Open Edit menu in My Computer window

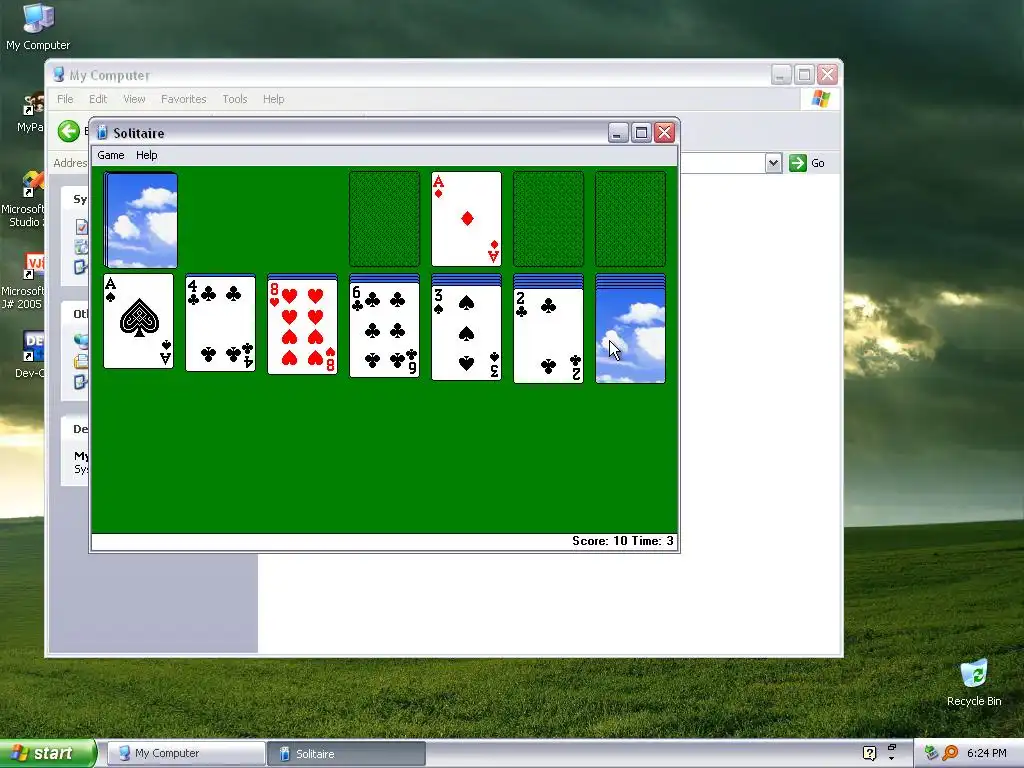[x=98, y=99]
